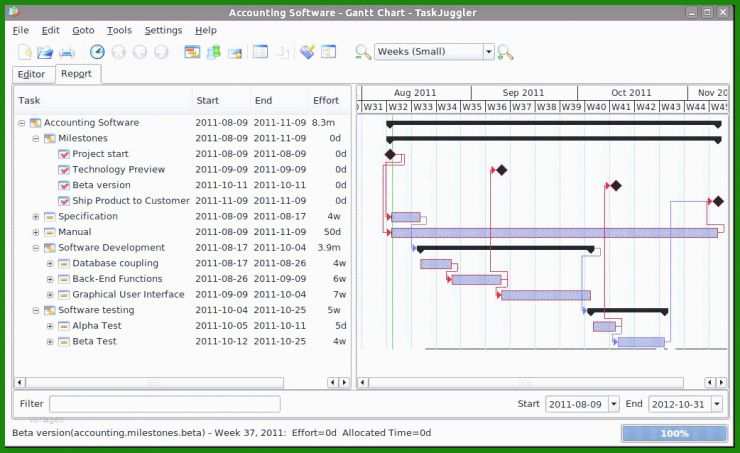Expand the Manual tree node

[x=36, y=232]
